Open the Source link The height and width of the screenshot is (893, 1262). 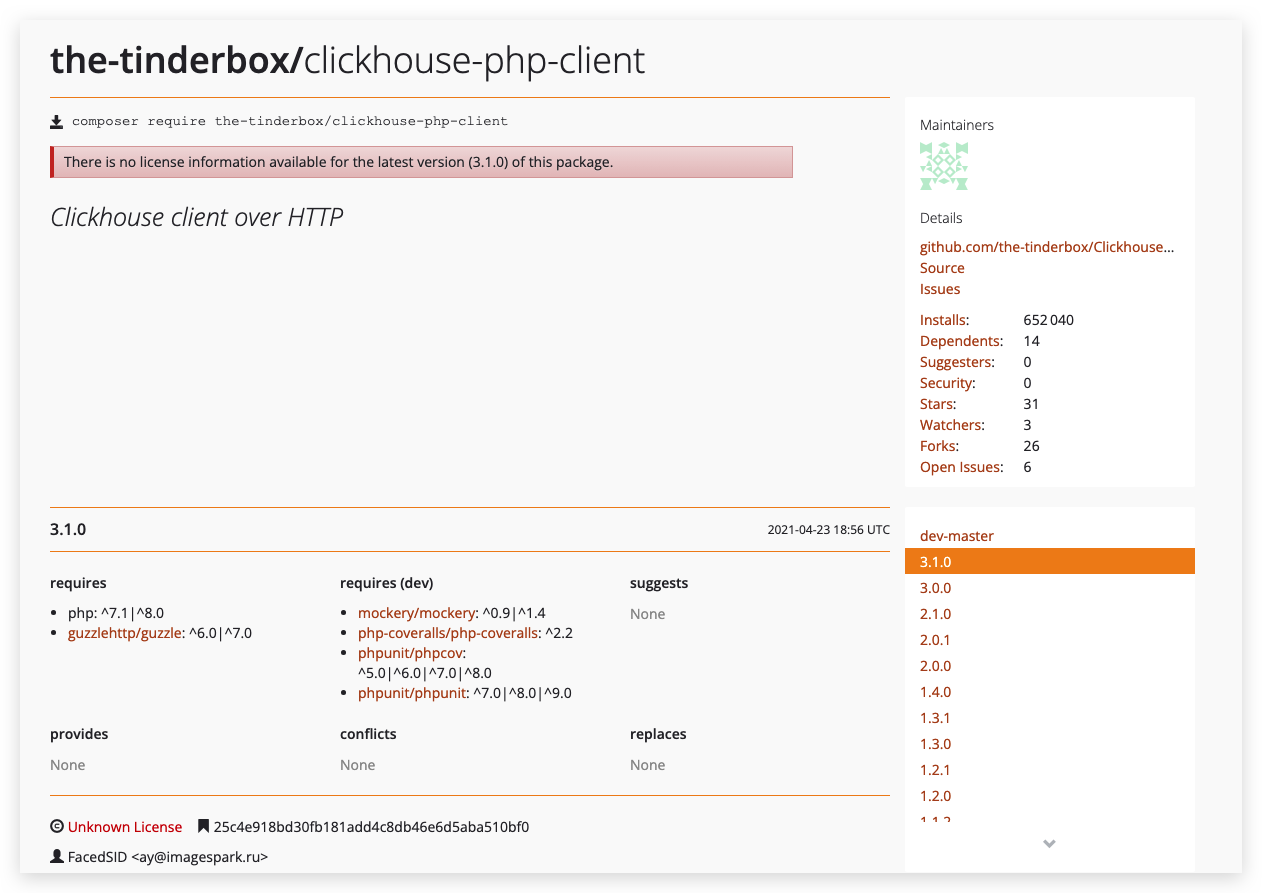(x=942, y=268)
